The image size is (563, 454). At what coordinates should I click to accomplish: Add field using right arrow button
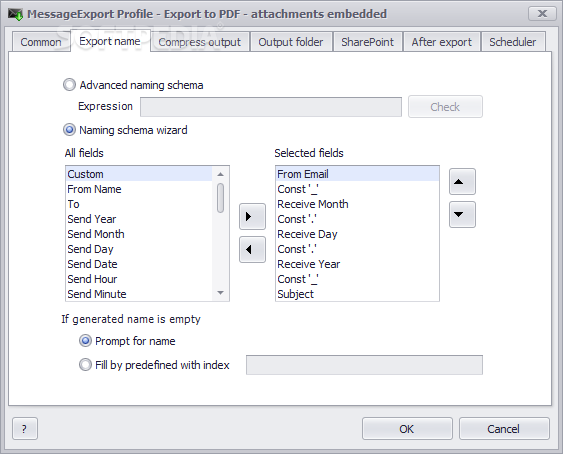[252, 217]
